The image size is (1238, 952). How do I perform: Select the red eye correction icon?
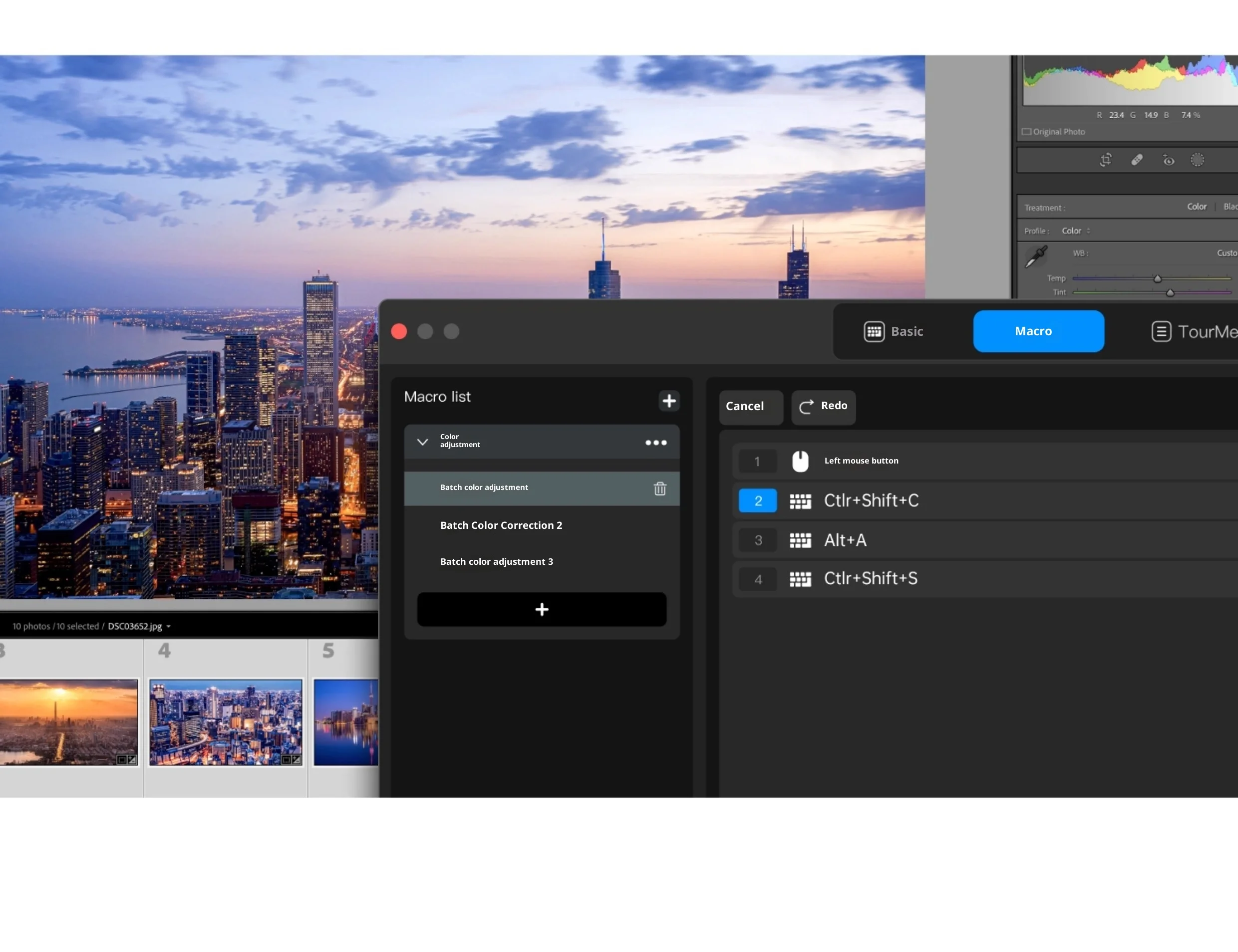coord(1168,160)
